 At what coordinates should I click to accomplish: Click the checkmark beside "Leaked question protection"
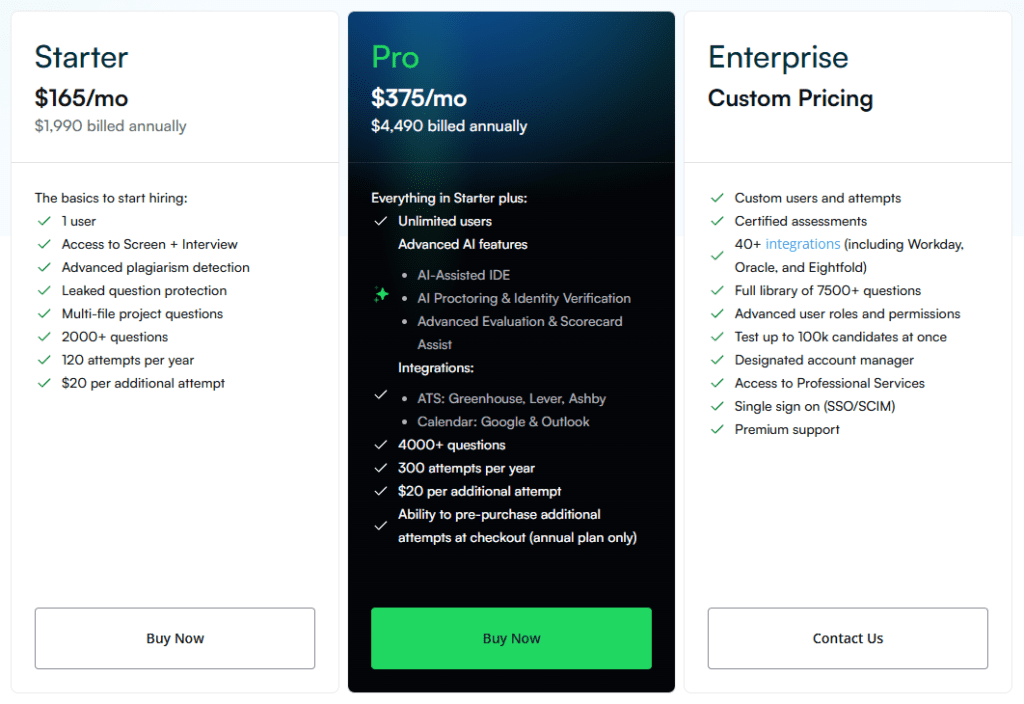pyautogui.click(x=44, y=290)
